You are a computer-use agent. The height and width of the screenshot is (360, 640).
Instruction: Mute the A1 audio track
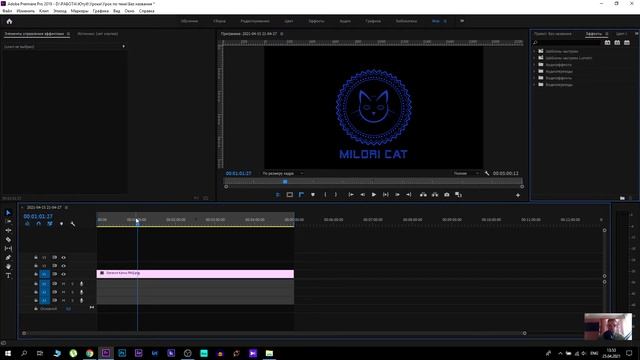[x=63, y=284]
